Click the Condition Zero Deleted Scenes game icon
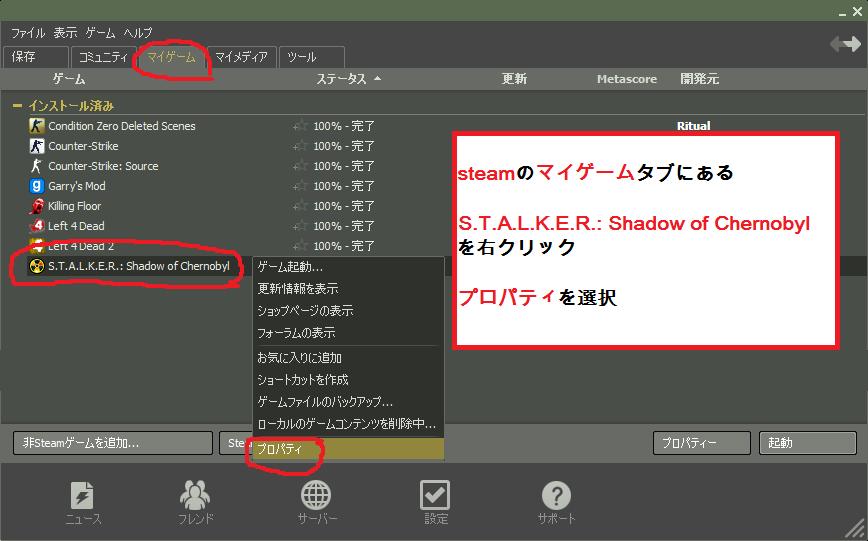 (x=37, y=126)
